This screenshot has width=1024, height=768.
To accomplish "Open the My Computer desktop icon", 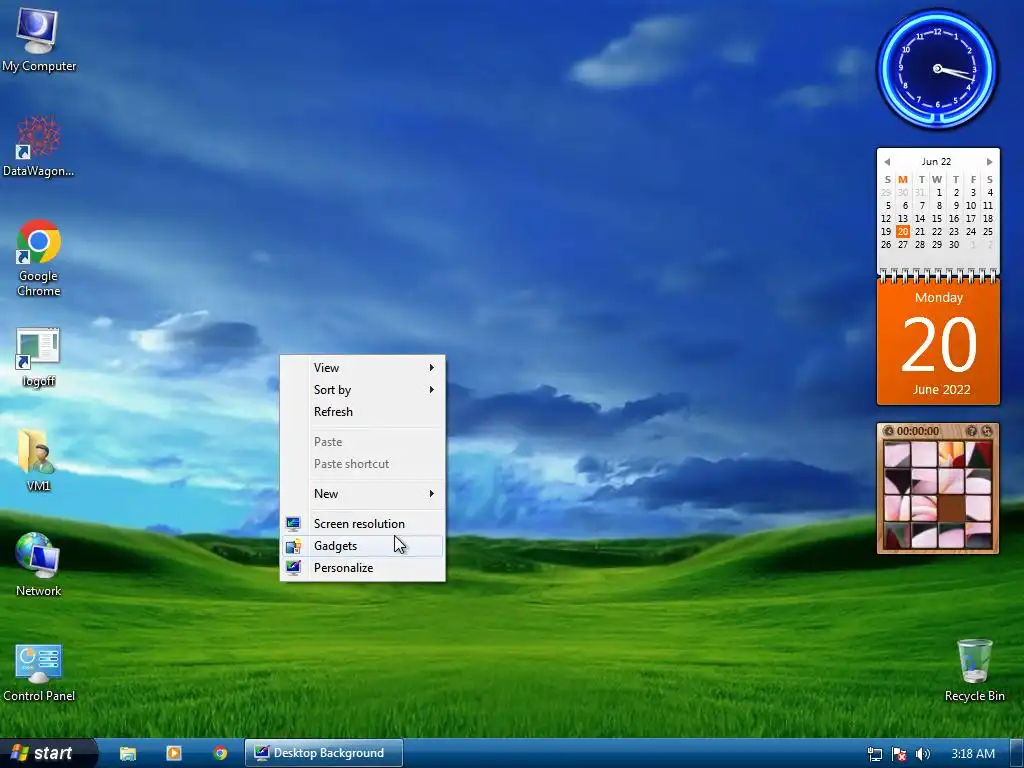I will tap(38, 40).
